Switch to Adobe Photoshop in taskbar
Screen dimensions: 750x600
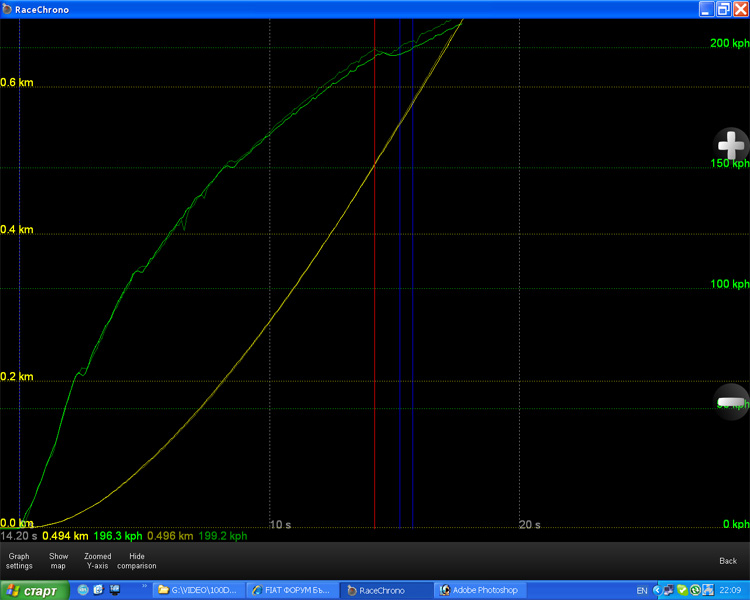[x=477, y=590]
